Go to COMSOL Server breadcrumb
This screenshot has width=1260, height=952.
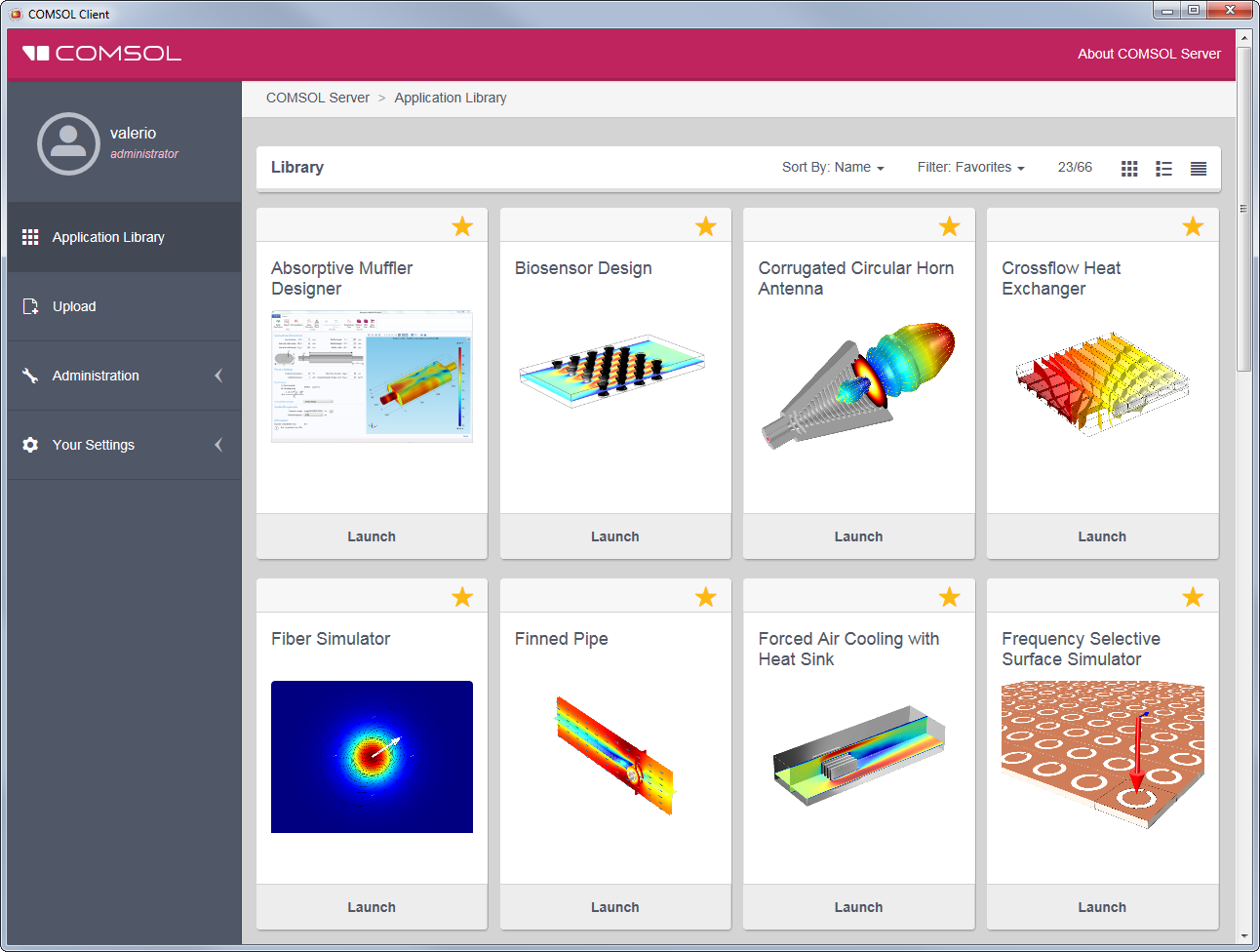(x=318, y=98)
